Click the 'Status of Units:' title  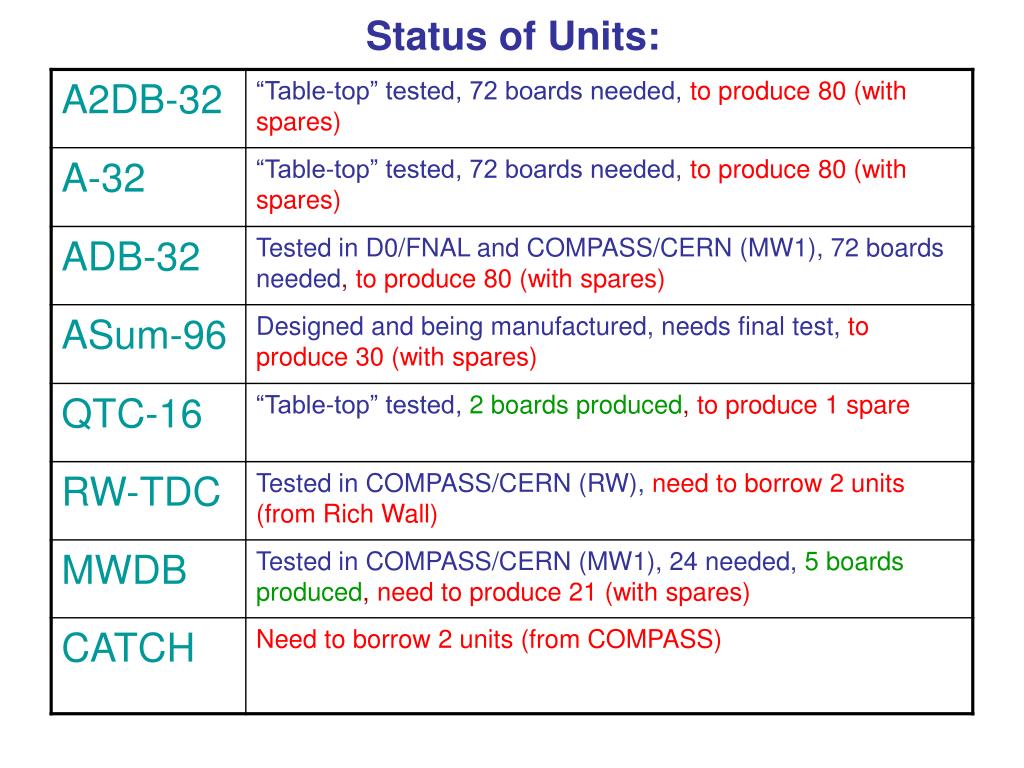click(x=512, y=36)
